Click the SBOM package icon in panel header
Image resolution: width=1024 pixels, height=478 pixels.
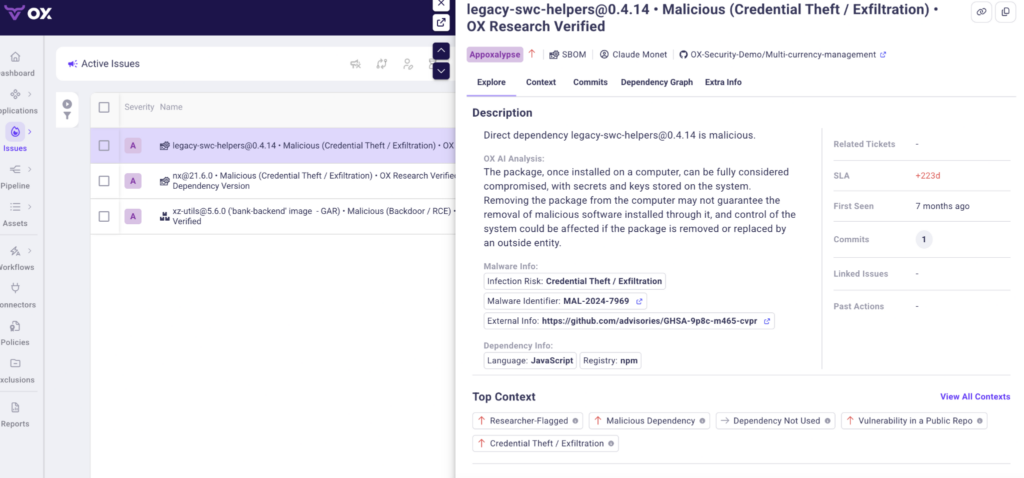[x=554, y=55]
